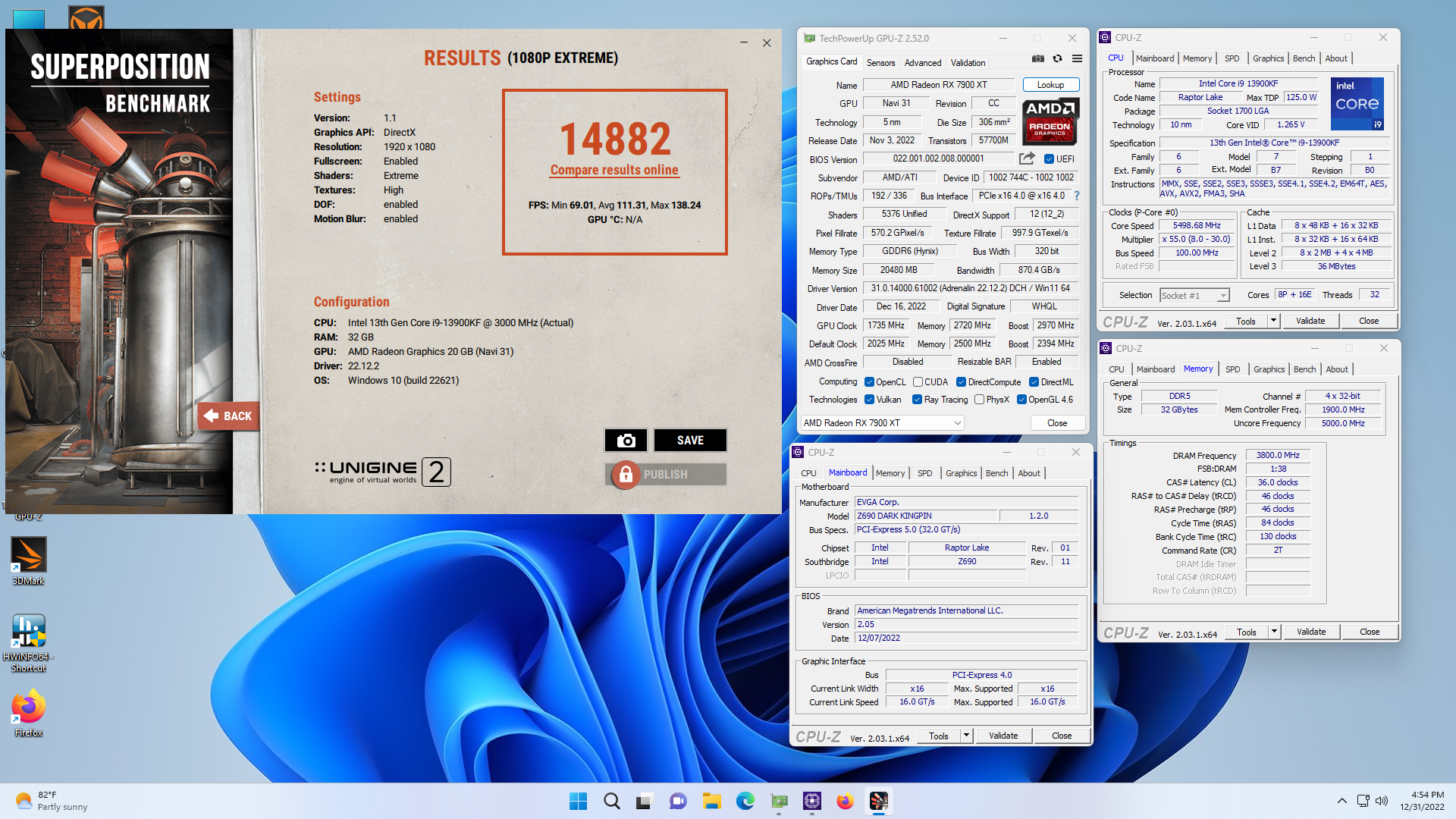The height and width of the screenshot is (819, 1456).
Task: Open HWiNFO64 desktop shortcut
Action: 29,643
